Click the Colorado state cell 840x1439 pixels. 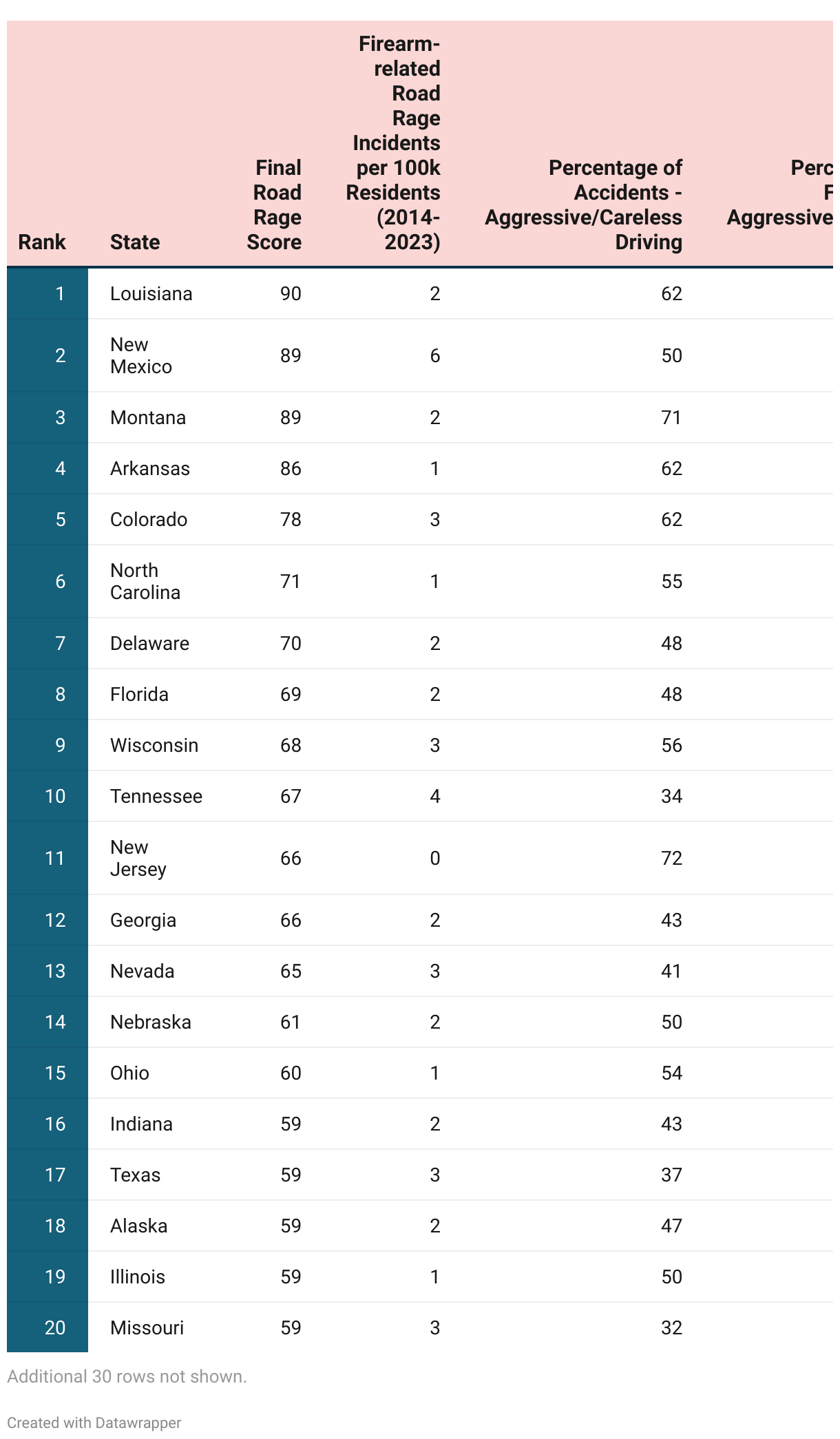[x=149, y=520]
